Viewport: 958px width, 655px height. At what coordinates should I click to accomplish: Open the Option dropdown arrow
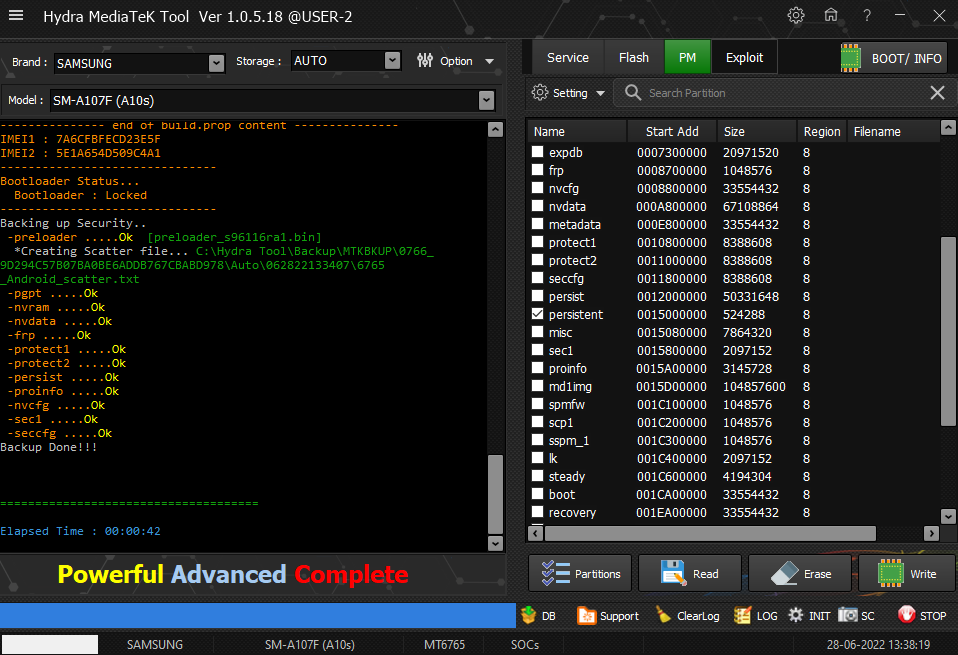[489, 61]
